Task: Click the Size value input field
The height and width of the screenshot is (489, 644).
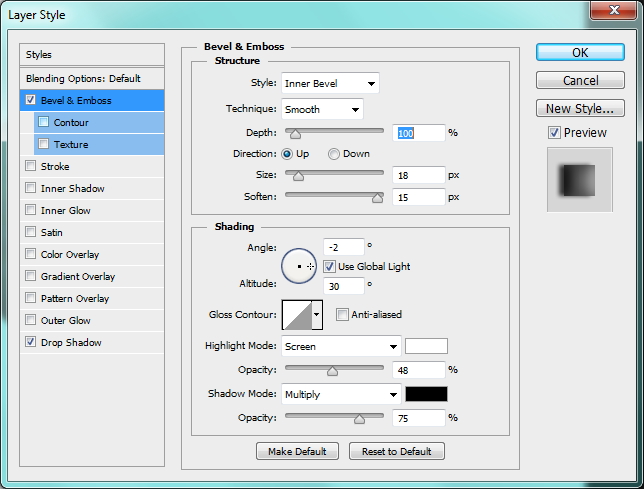Action: (x=418, y=175)
